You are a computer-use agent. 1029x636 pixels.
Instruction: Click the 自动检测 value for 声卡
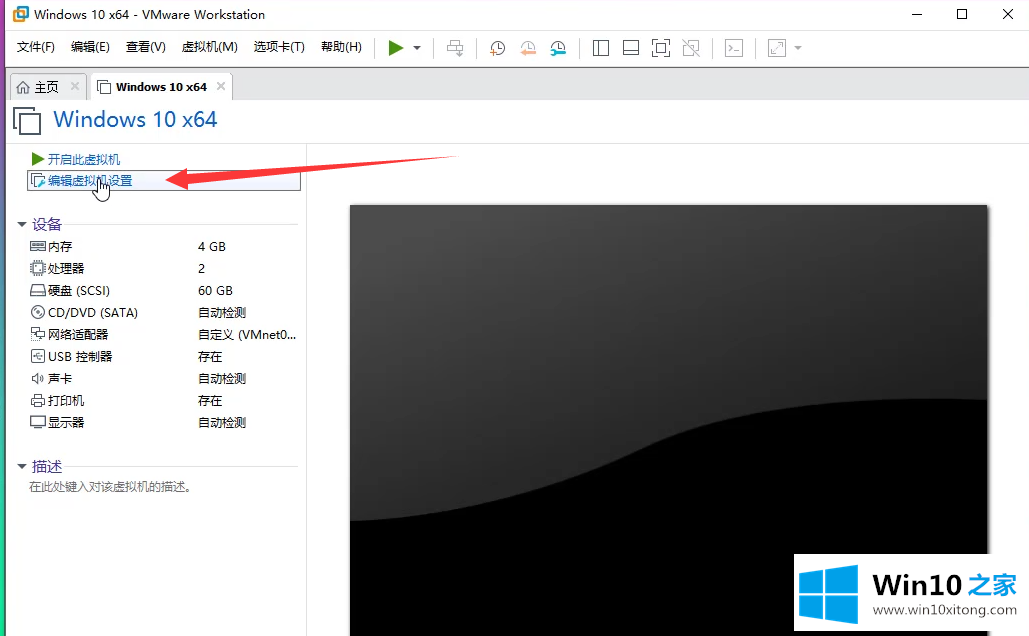222,379
